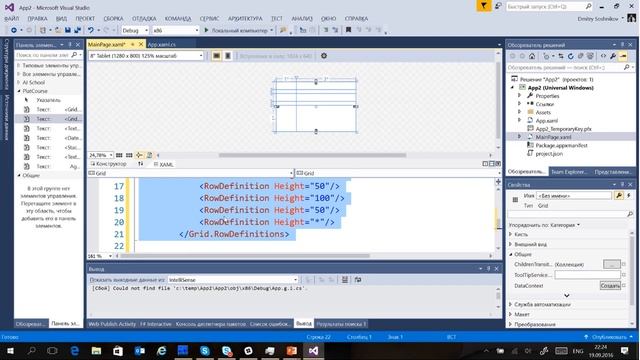Viewport: 640px width, 360px height.
Task: Open the Конструктор designer view
Action: tap(109, 164)
